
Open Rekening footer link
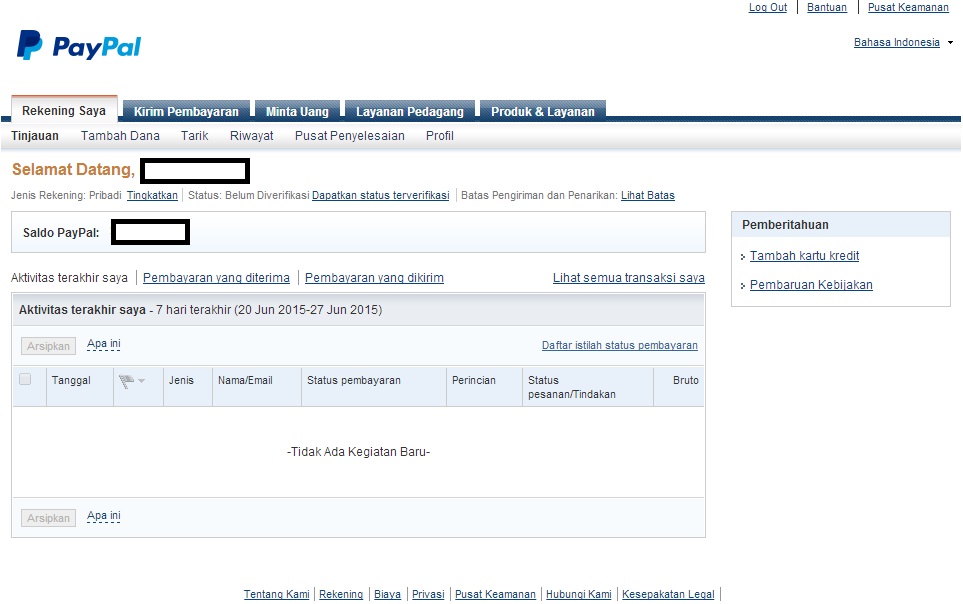tap(341, 594)
